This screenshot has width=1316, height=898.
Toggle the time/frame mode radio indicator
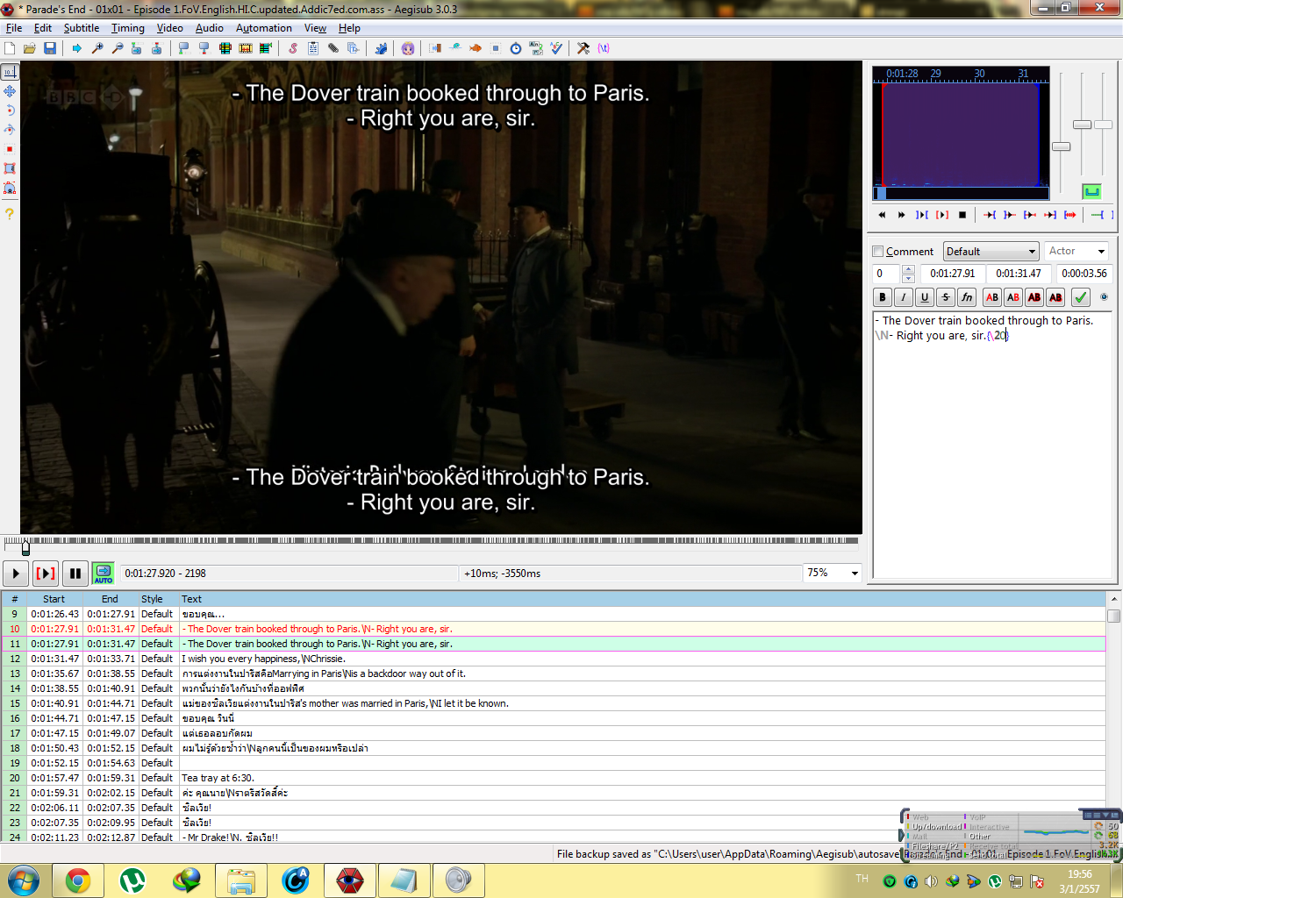coord(1104,297)
